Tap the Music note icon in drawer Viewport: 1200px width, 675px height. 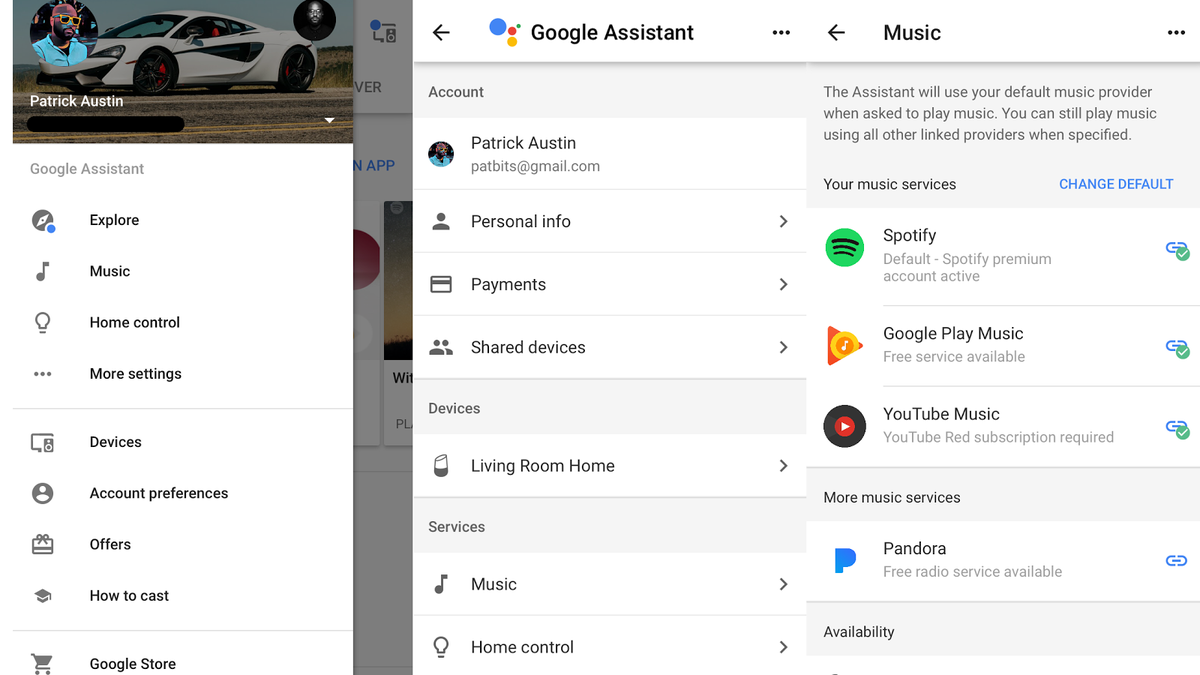(x=42, y=271)
